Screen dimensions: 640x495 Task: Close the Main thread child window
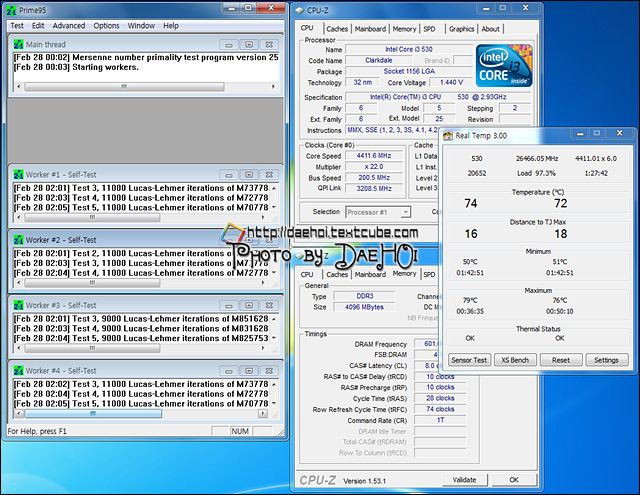269,44
